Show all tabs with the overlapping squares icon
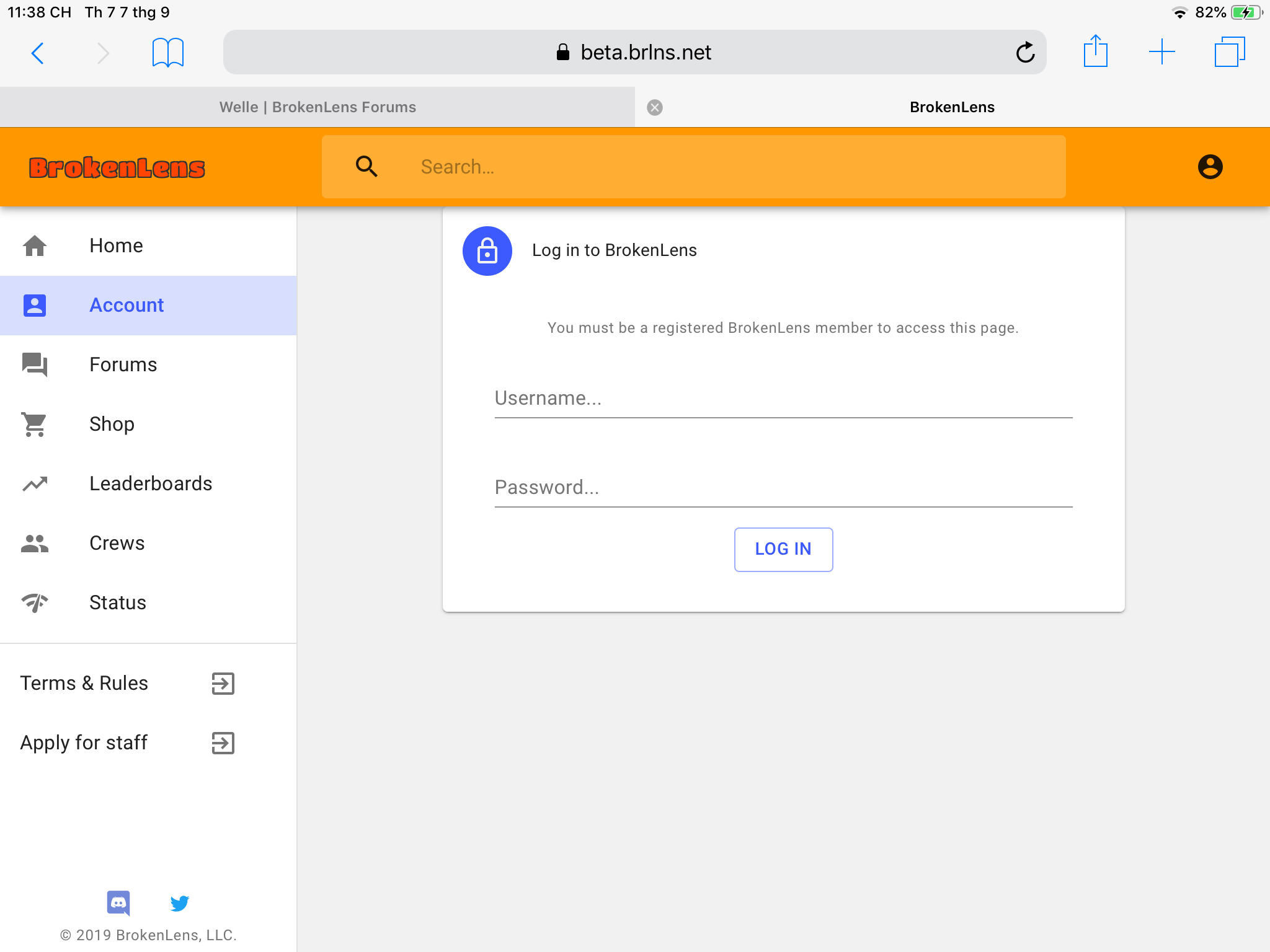 click(1230, 51)
